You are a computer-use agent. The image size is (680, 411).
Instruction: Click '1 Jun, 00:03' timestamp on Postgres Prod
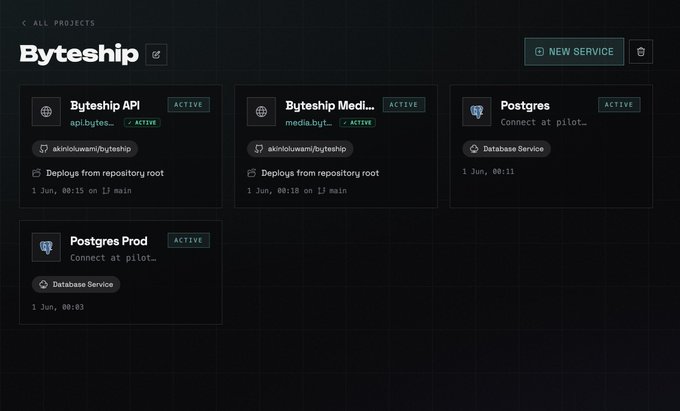58,307
